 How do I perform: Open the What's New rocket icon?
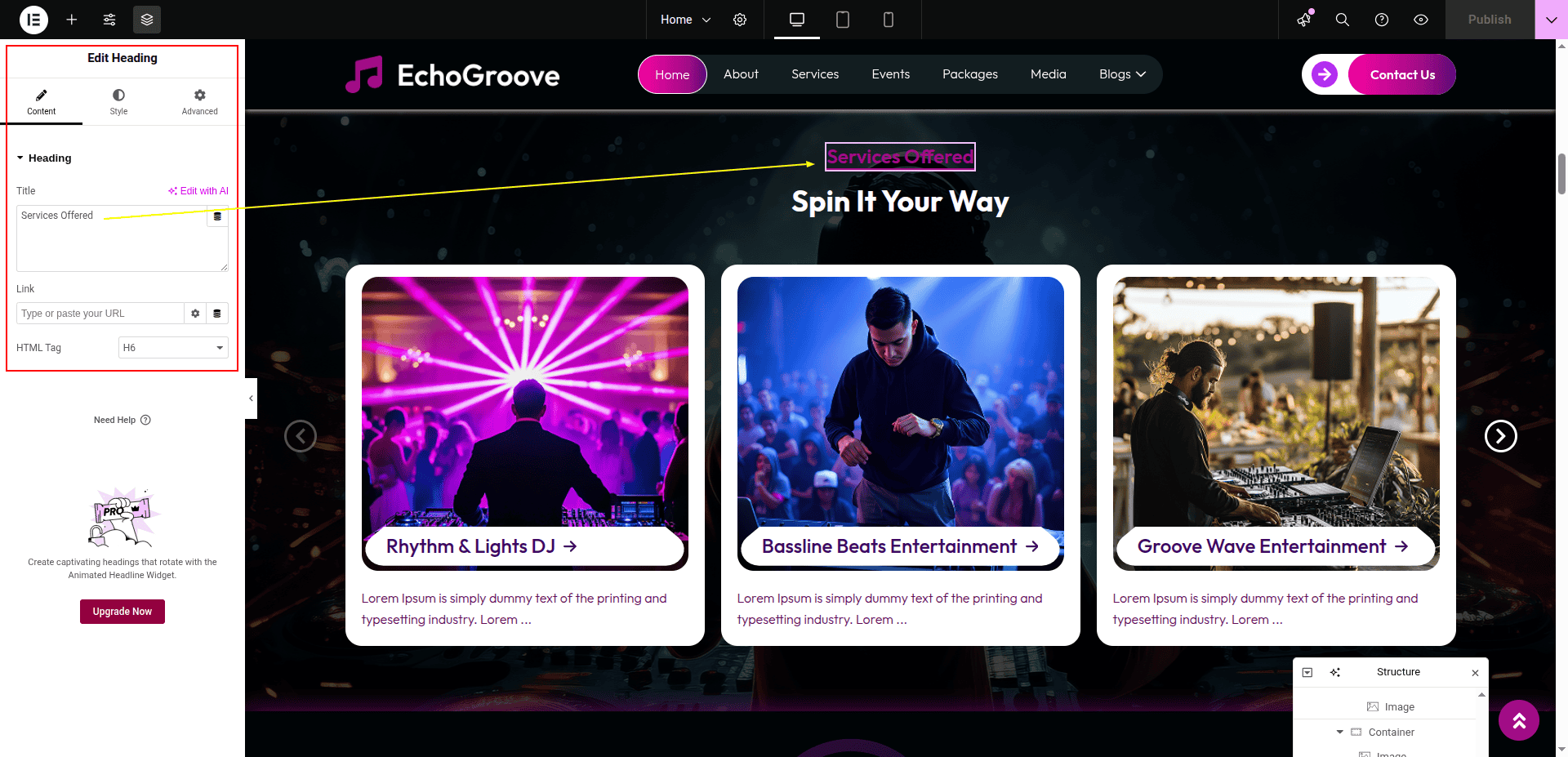click(1304, 20)
